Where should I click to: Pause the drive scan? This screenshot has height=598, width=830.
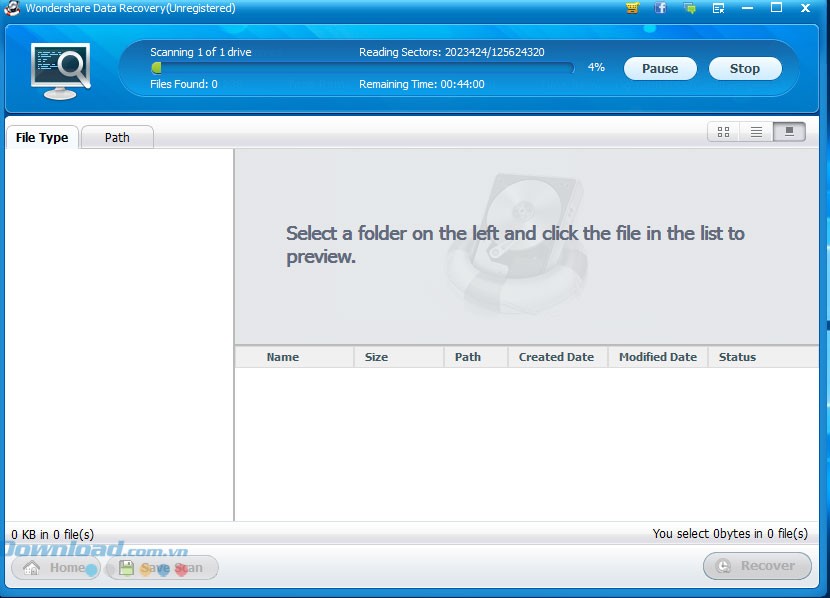tap(660, 68)
